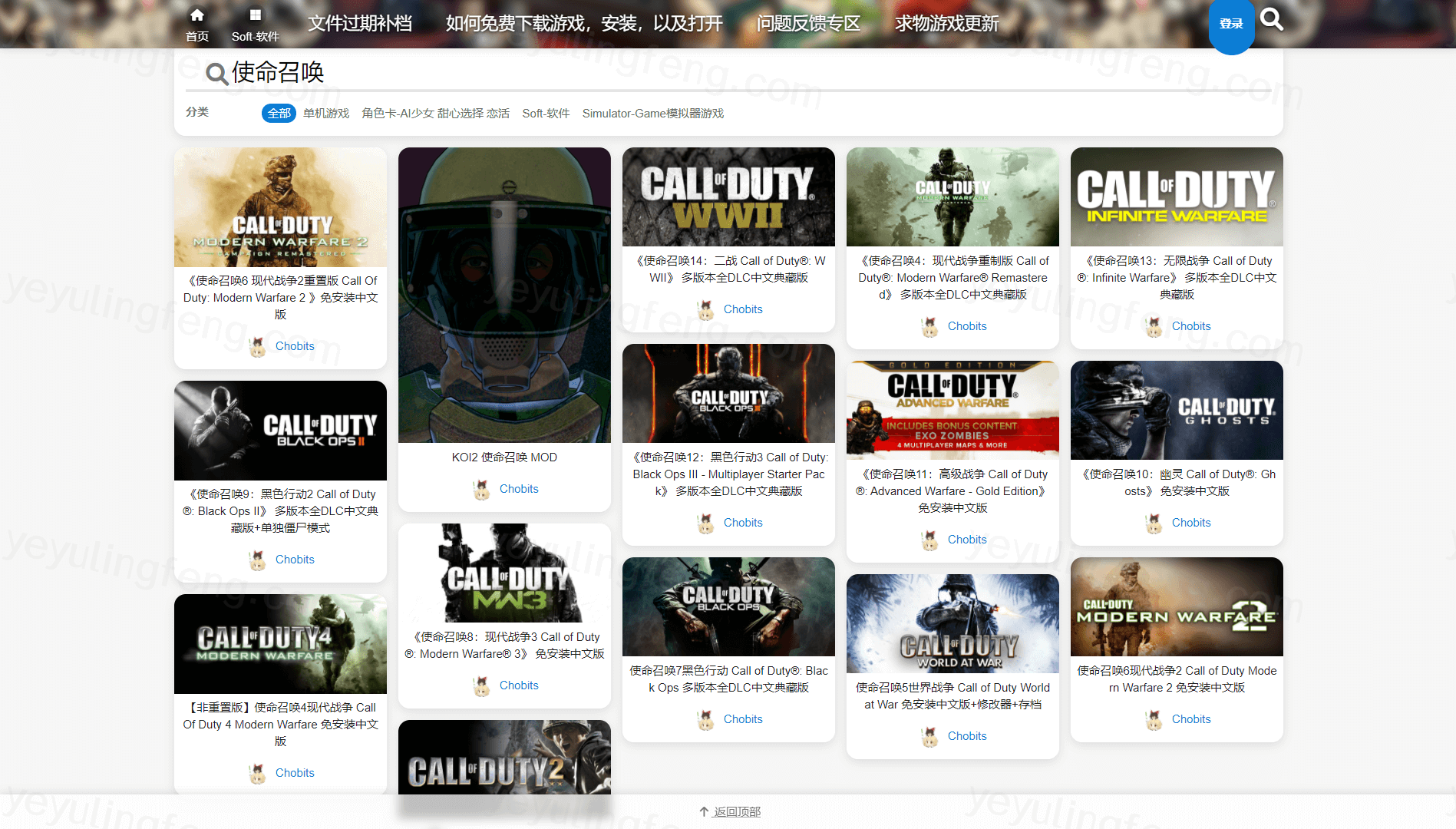The image size is (1456, 829).
Task: Click Chobits avatar under KOI2 使命召唤 MOD
Action: click(482, 489)
